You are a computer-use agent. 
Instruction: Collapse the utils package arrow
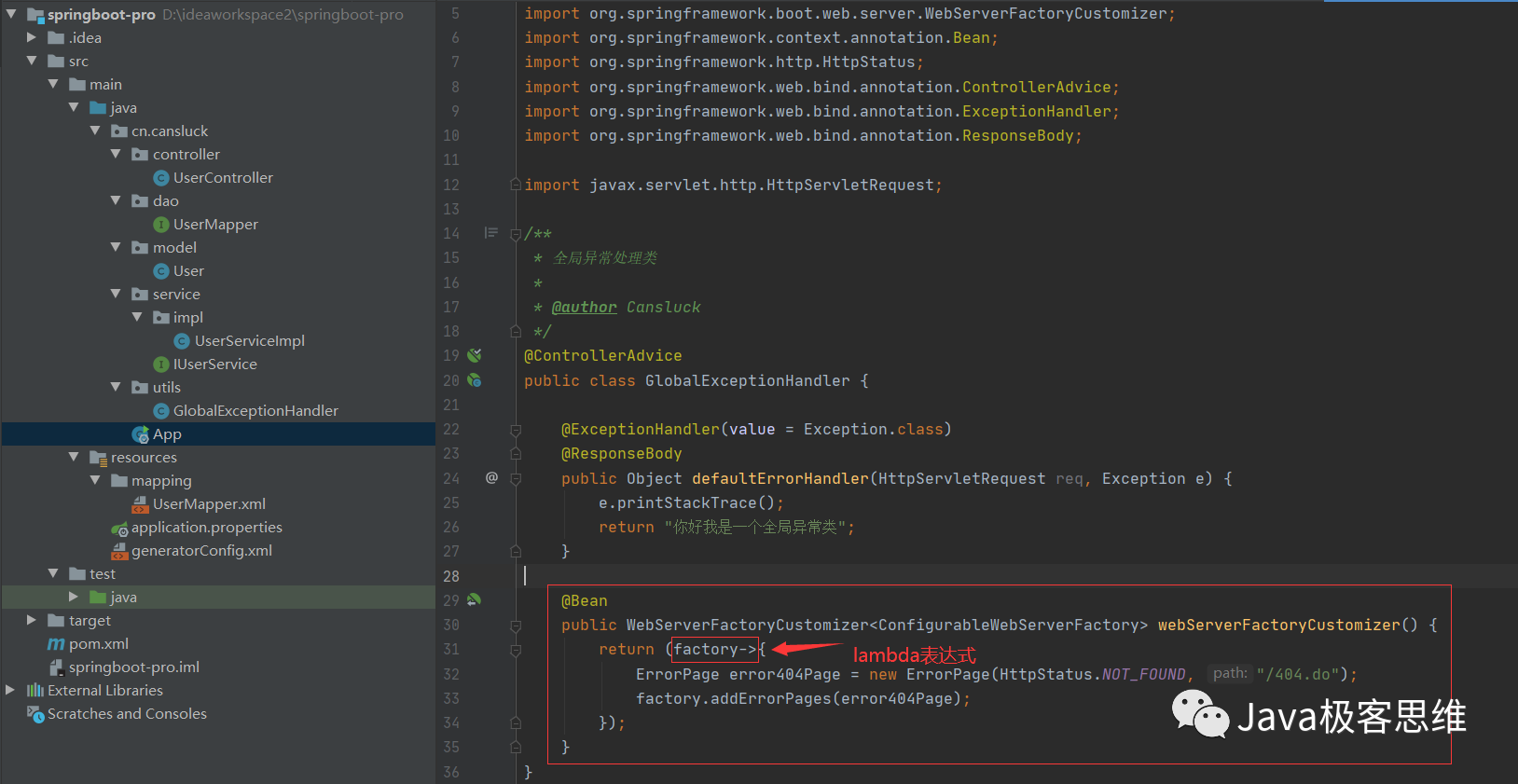point(116,387)
